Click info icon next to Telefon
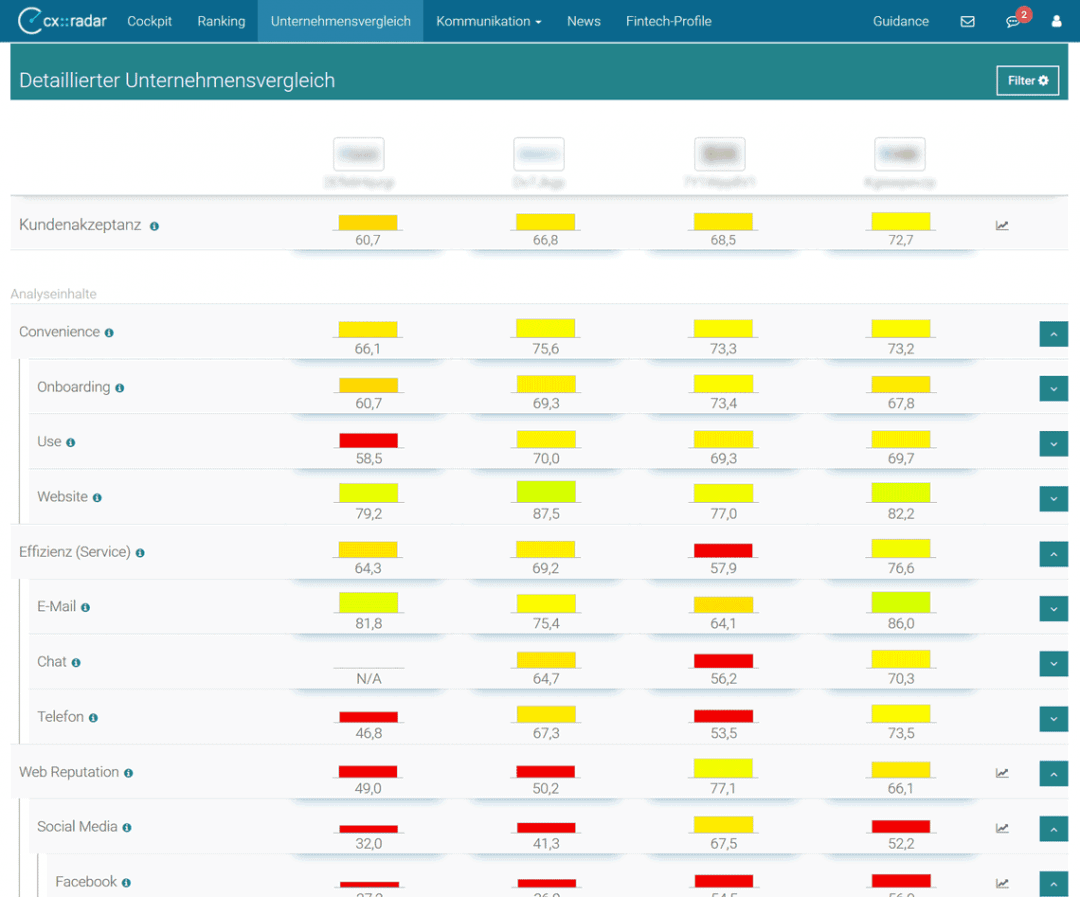 pos(93,718)
